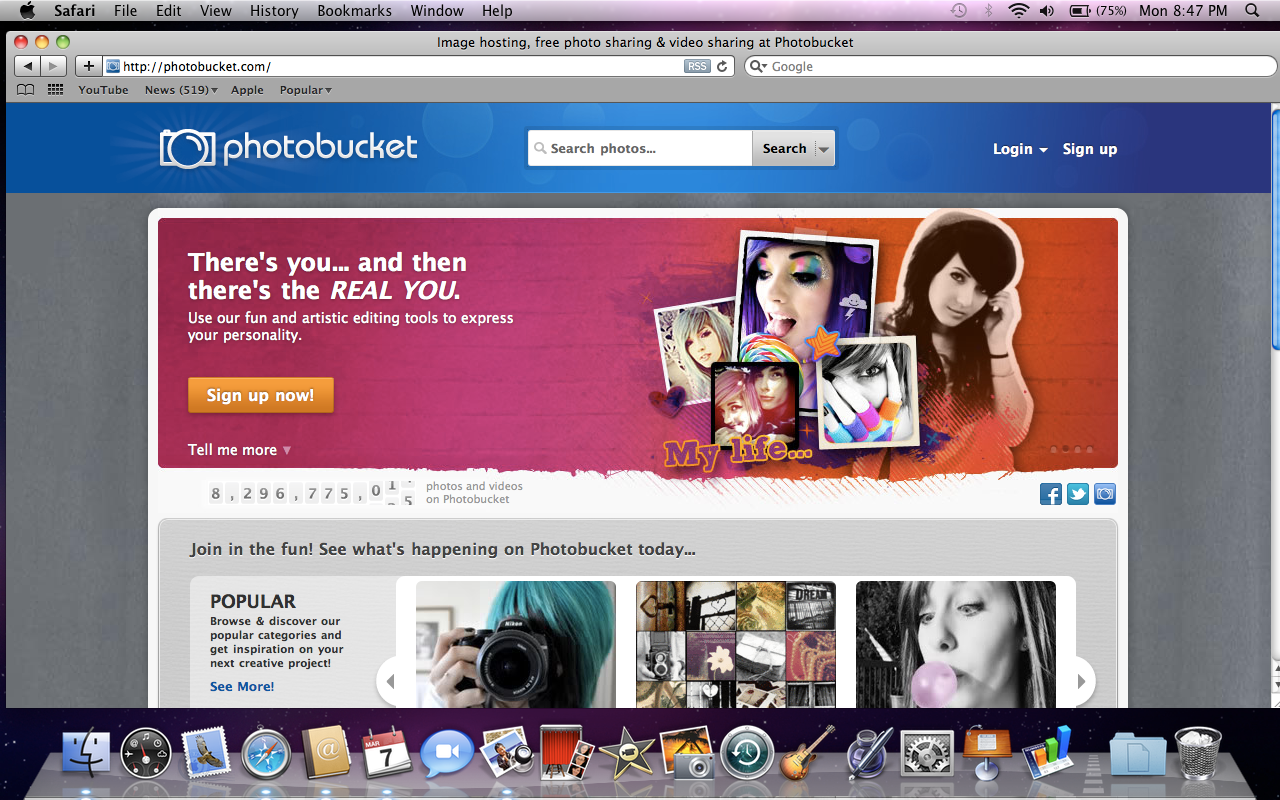The image size is (1280, 800).
Task: Open Dashboard from the Dock
Action: tap(146, 754)
